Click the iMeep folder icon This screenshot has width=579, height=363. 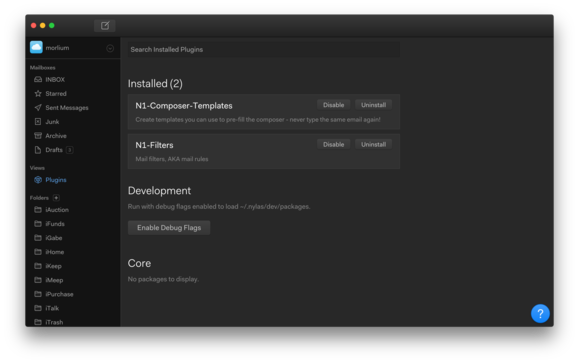click(x=38, y=280)
